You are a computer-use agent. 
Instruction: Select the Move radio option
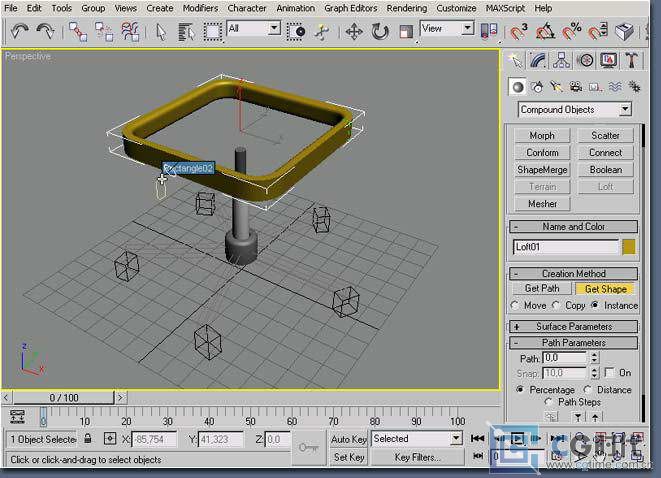(515, 306)
